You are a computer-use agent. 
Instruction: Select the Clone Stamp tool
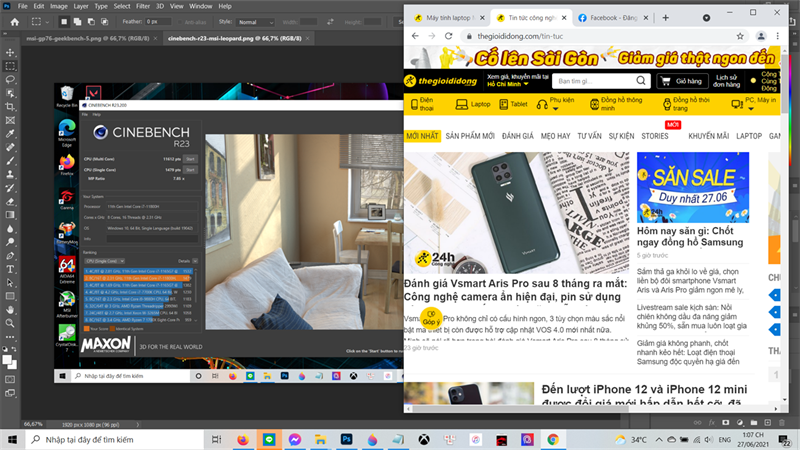coord(10,174)
